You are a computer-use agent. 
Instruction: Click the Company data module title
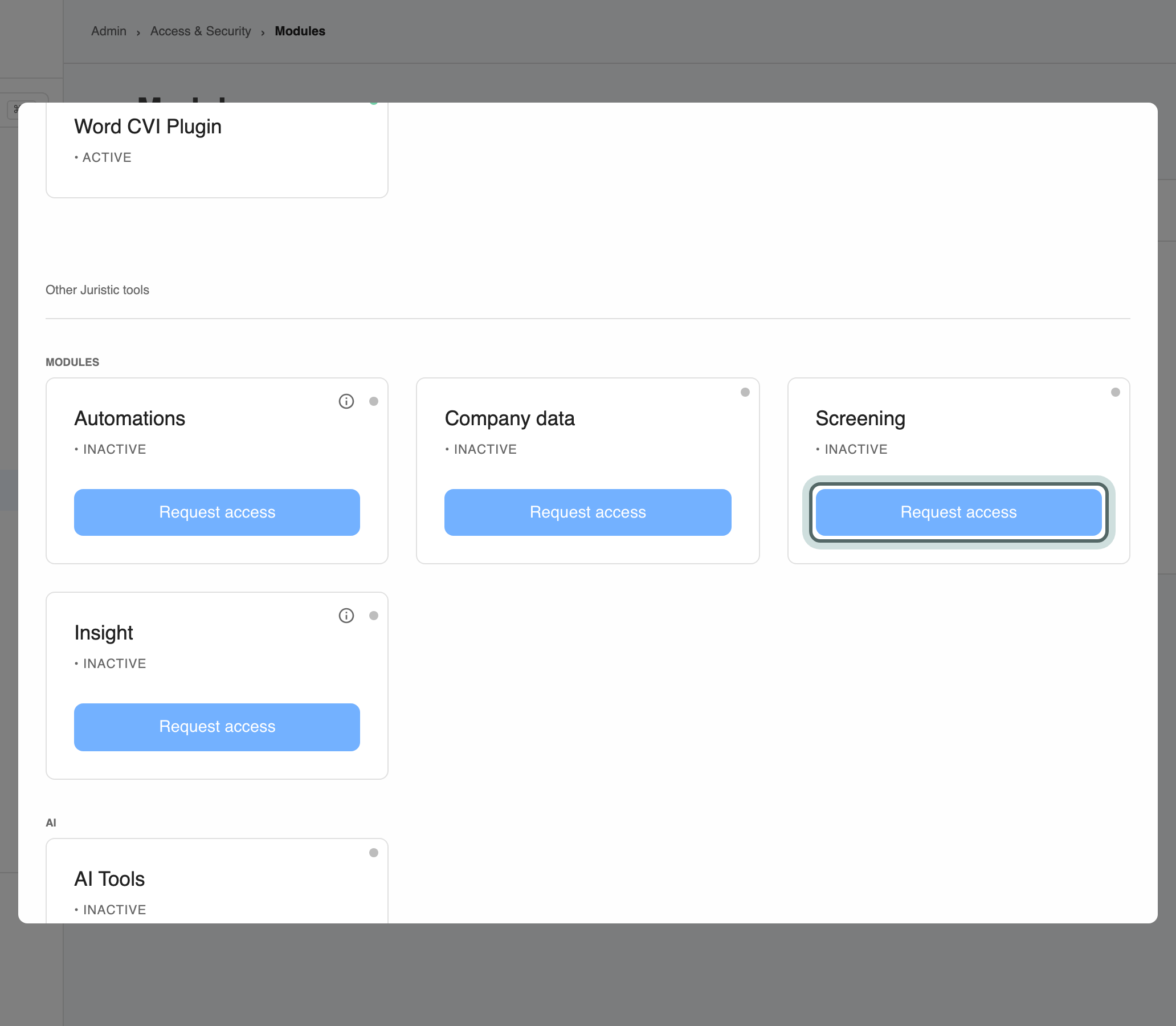[x=510, y=418]
